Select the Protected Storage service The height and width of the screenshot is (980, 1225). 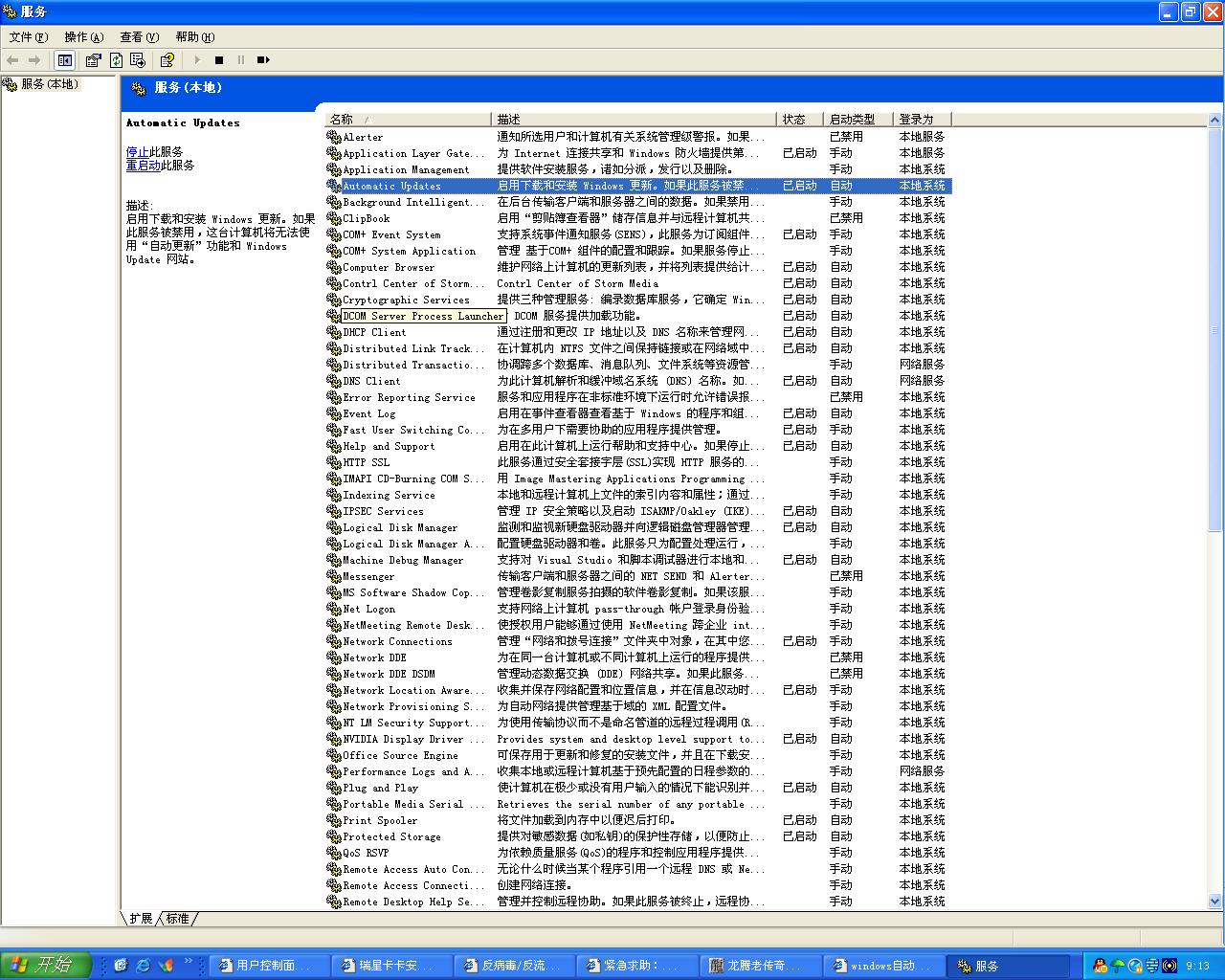638,836
